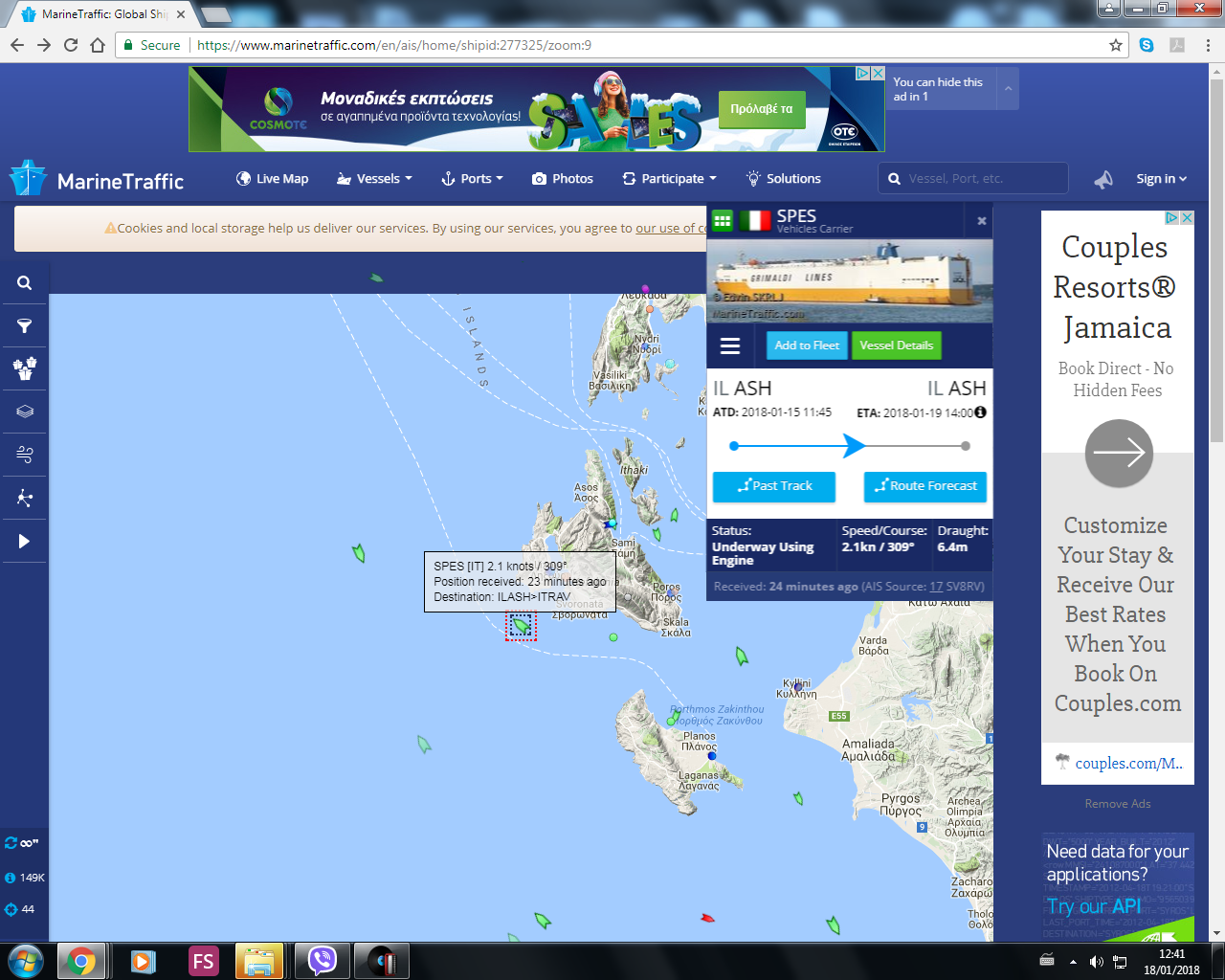Click the green grid icon beside SPES

723,221
